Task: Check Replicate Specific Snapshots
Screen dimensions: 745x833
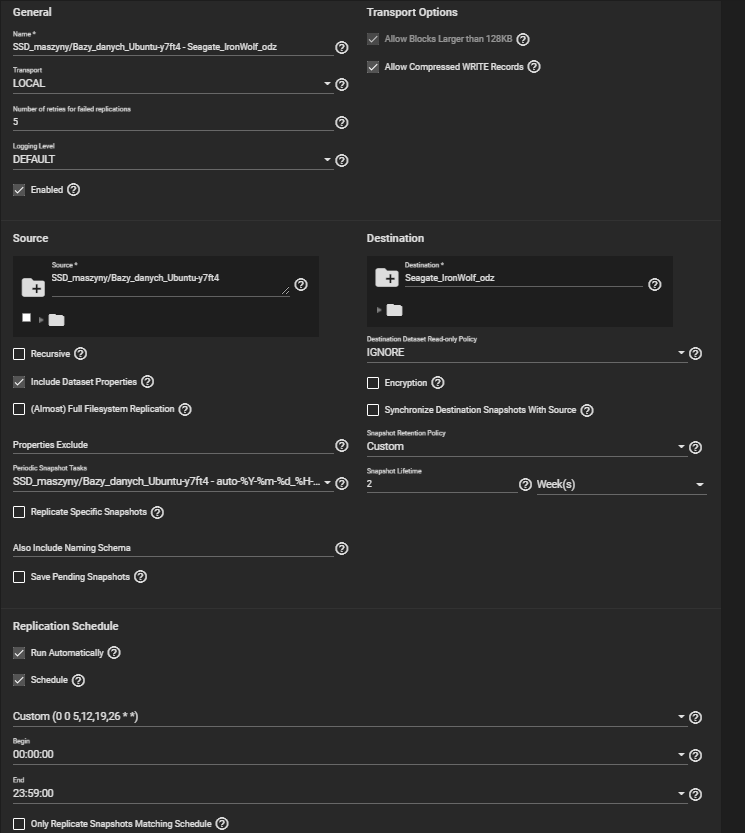Action: (19, 512)
